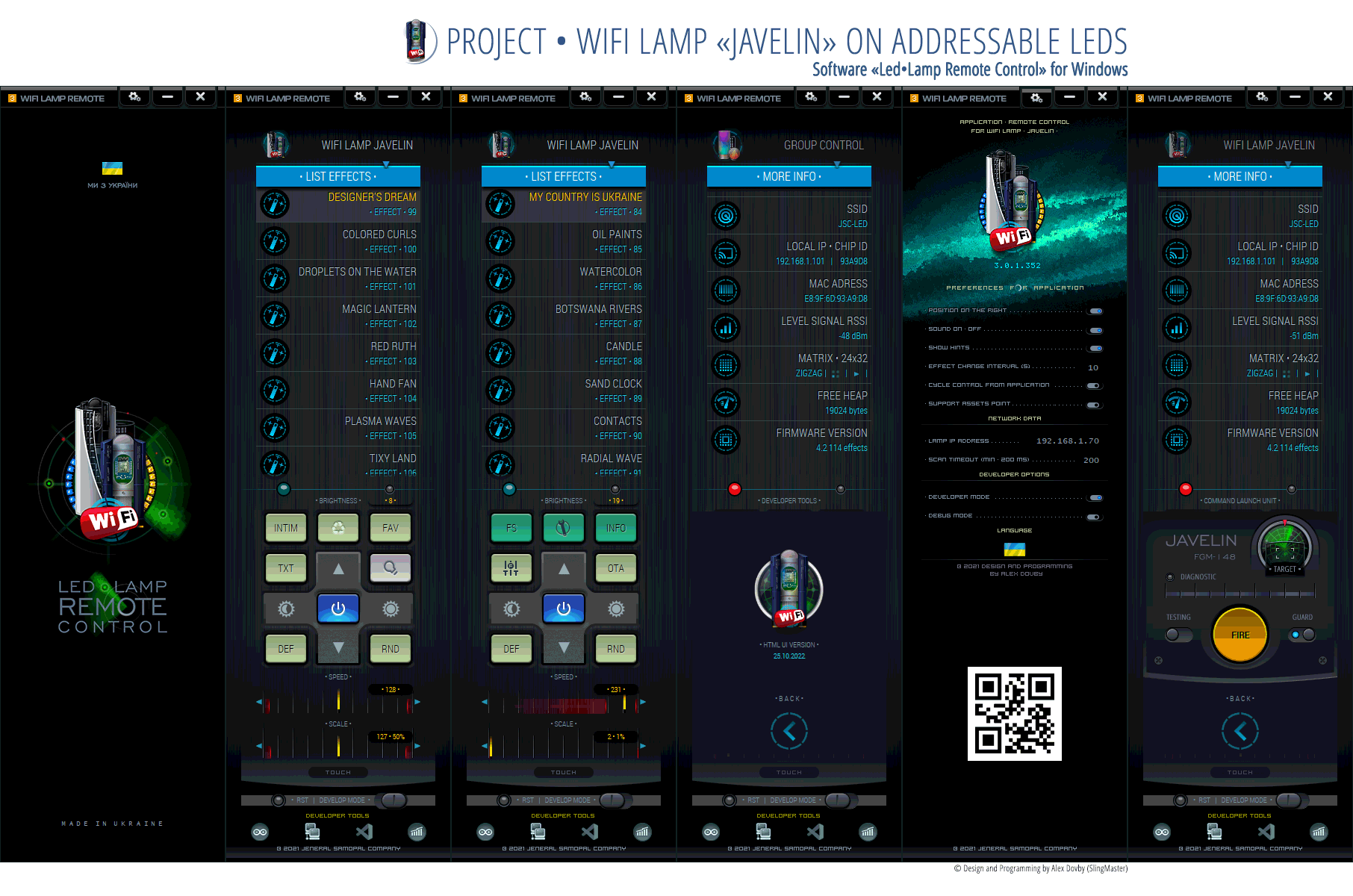
Task: Click the green FS button
Action: (511, 528)
